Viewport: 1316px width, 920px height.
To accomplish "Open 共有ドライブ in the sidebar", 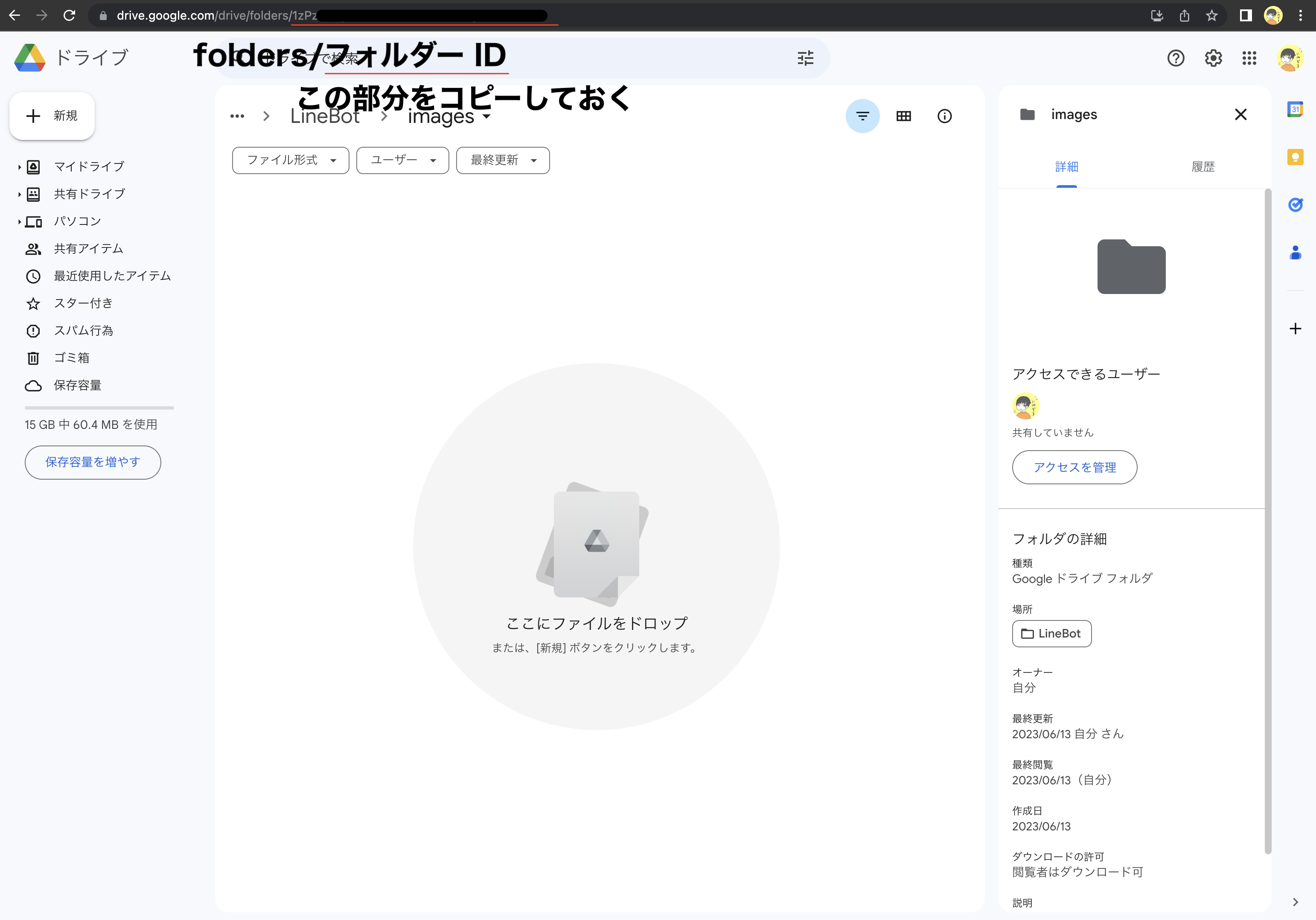I will (90, 194).
